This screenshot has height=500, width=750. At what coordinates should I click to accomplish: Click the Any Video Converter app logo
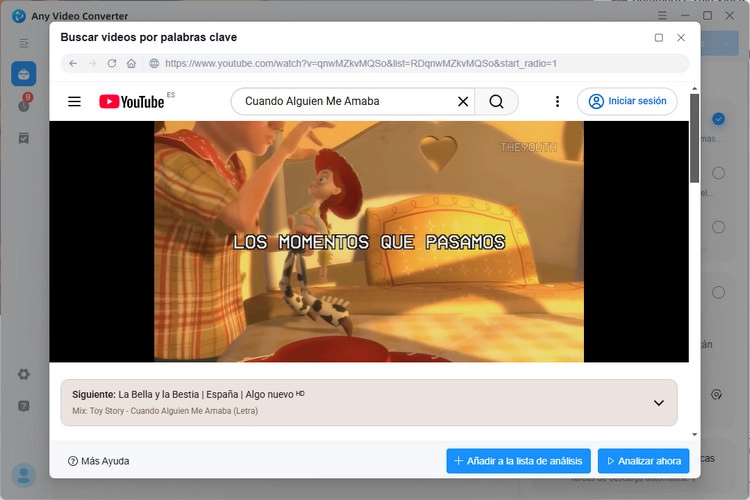coord(19,16)
